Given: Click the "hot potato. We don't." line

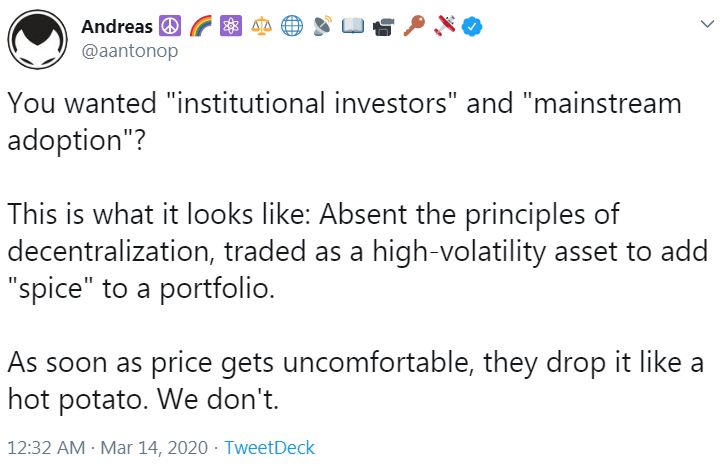Looking at the screenshot, I should [143, 398].
